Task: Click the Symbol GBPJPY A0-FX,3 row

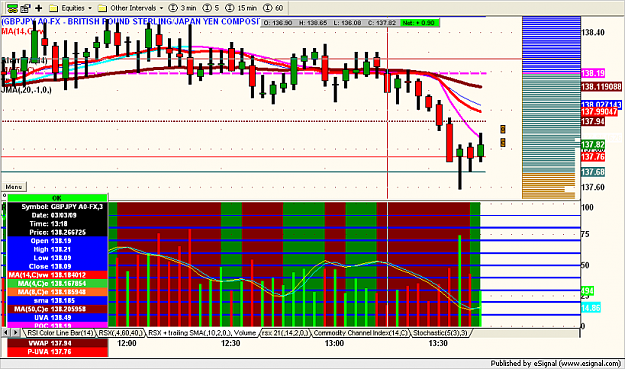Action: point(57,206)
